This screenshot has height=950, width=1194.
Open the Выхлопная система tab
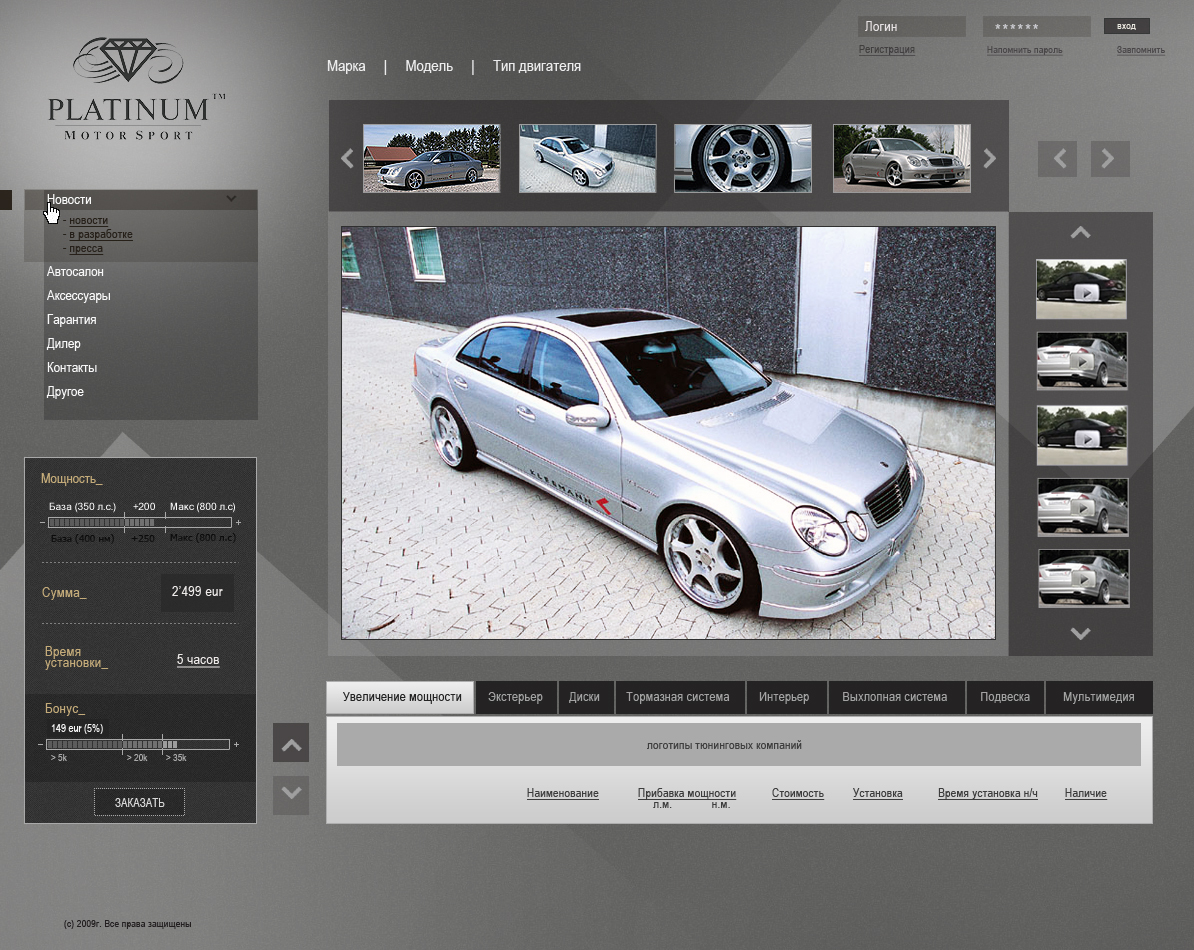pos(894,697)
